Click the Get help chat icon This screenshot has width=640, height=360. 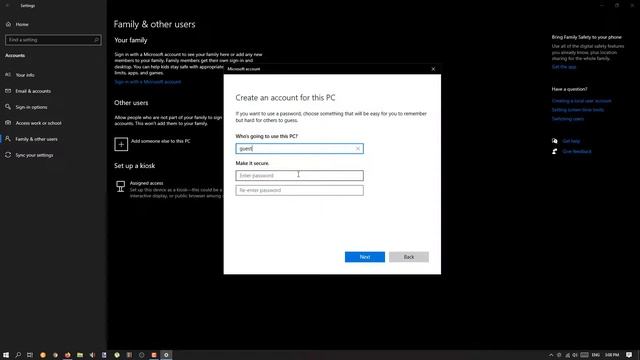coord(555,141)
